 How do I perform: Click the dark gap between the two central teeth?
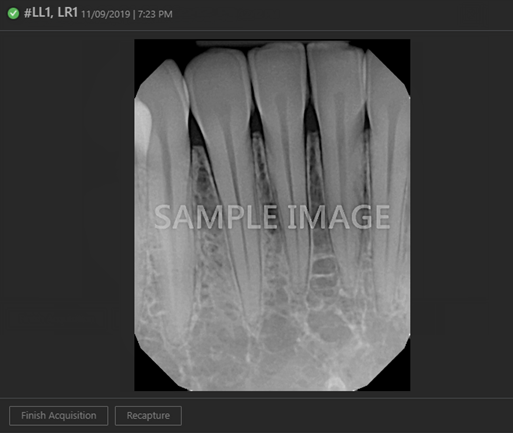click(x=310, y=117)
